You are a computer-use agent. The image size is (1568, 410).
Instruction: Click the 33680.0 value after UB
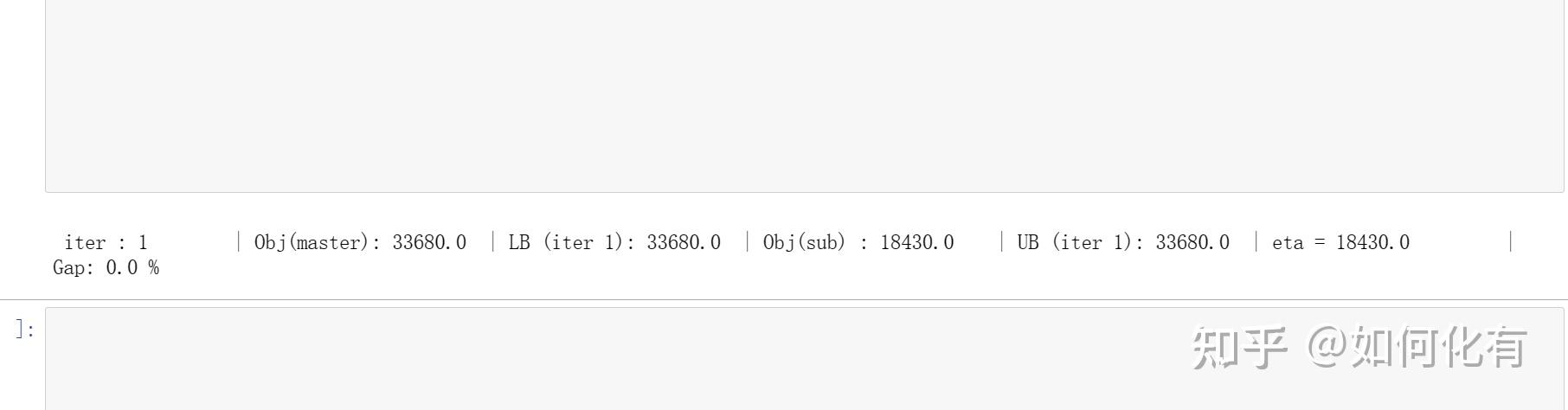click(x=1192, y=243)
